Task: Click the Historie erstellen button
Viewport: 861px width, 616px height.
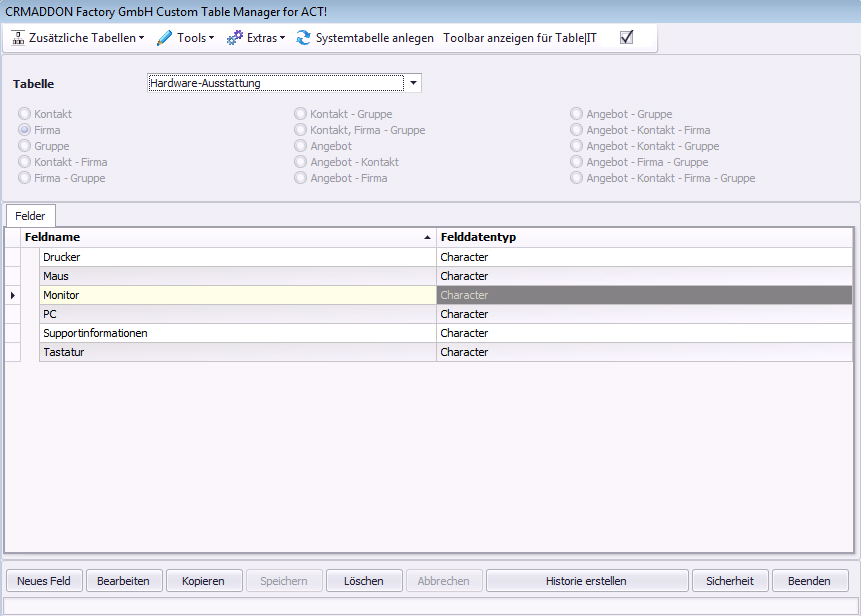Action: [x=586, y=581]
